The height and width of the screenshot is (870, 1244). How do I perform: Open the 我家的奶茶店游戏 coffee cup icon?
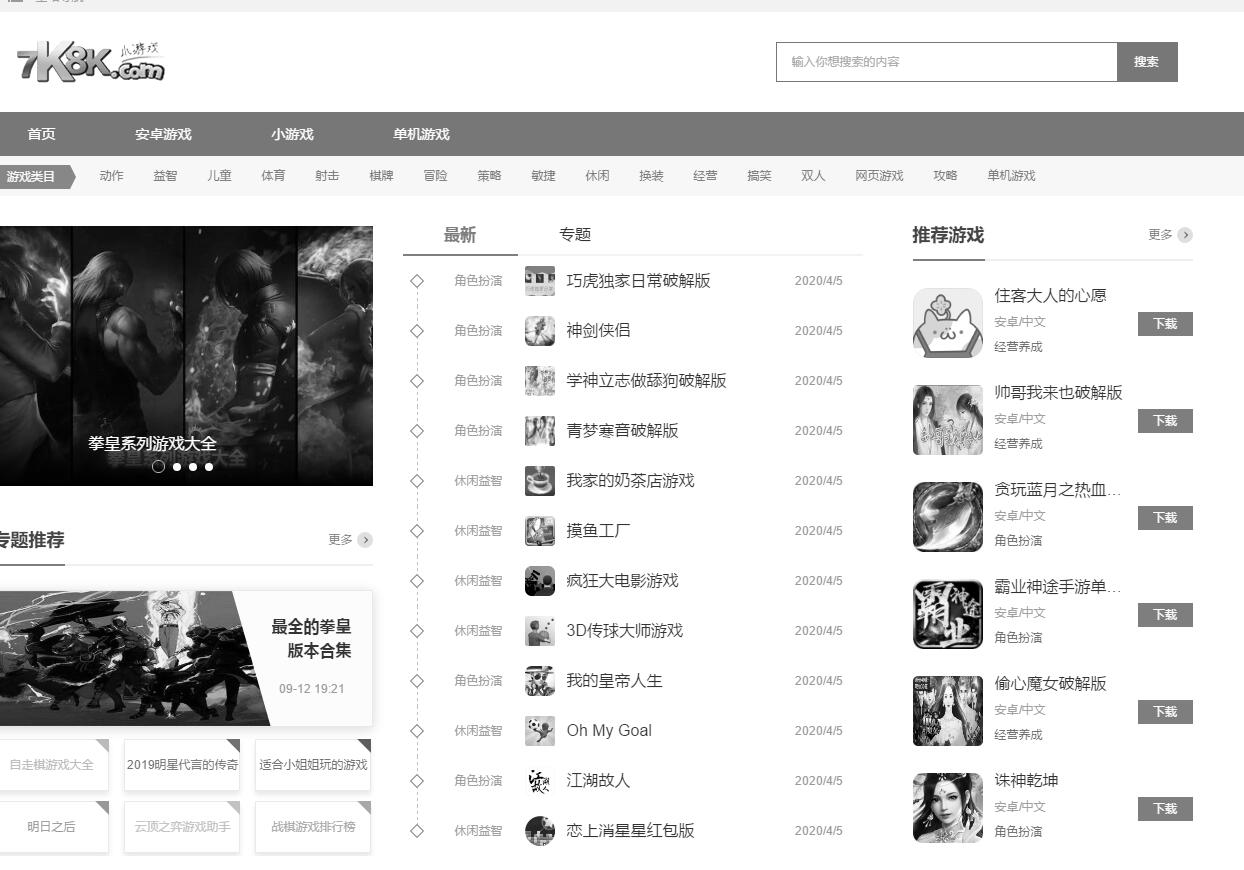click(x=540, y=481)
